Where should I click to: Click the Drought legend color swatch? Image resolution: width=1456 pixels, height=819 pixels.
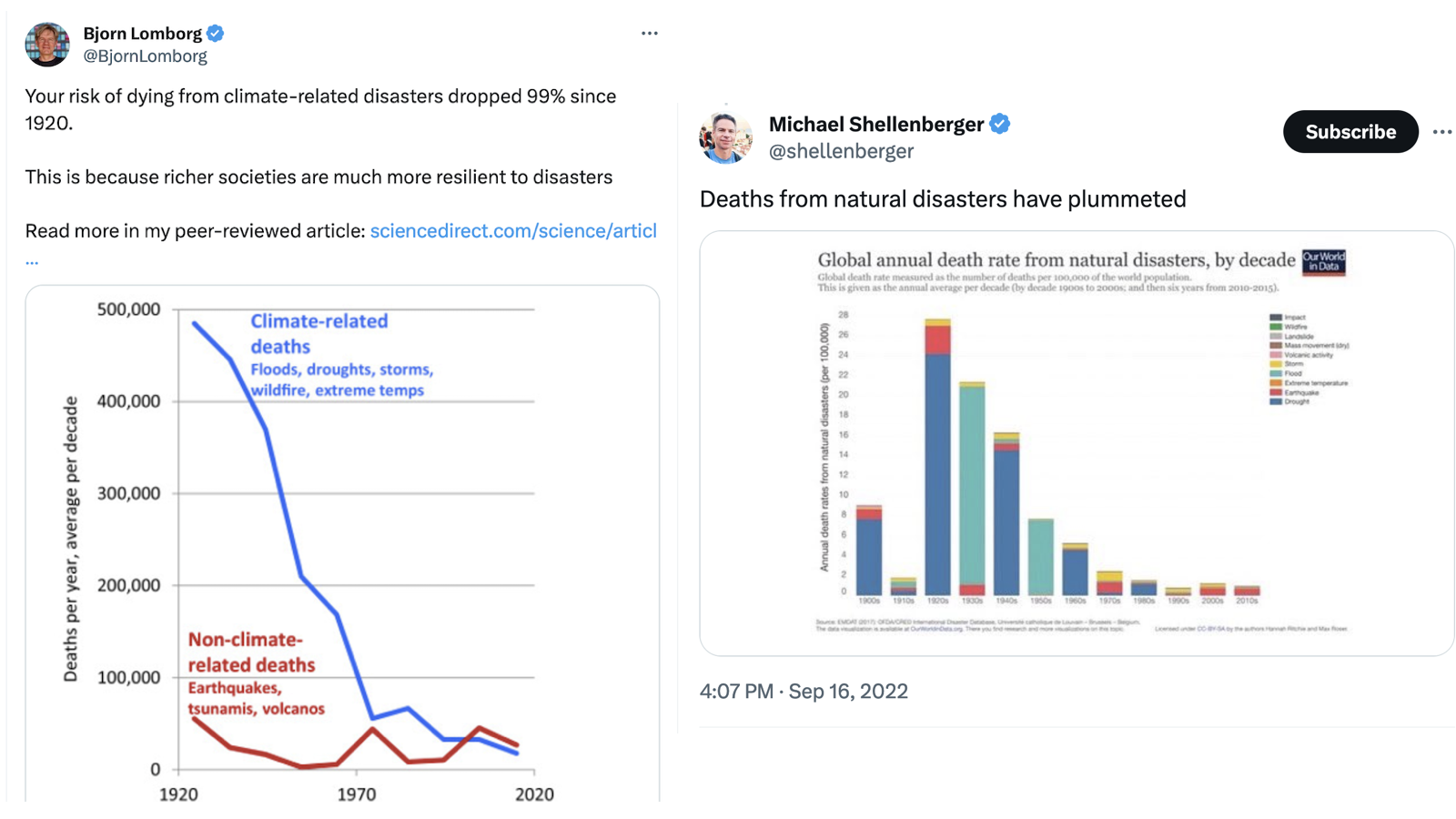1276,401
